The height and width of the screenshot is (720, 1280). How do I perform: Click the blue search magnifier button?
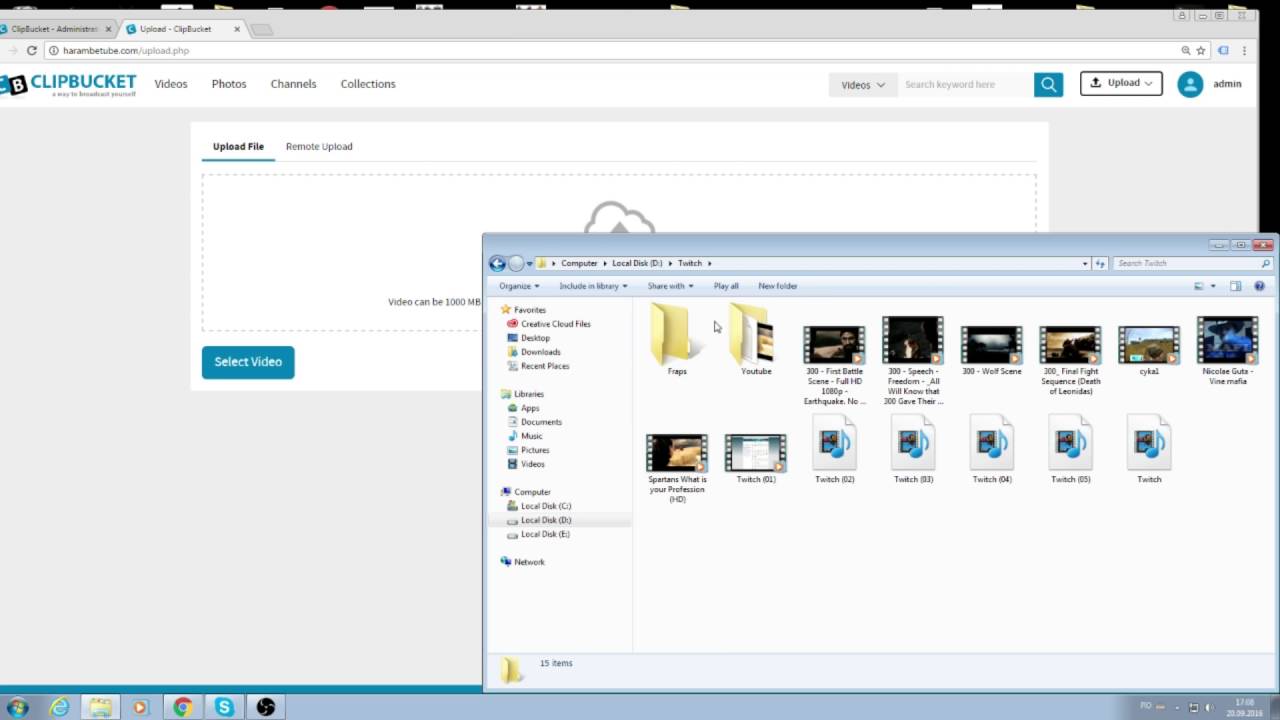click(x=1048, y=85)
